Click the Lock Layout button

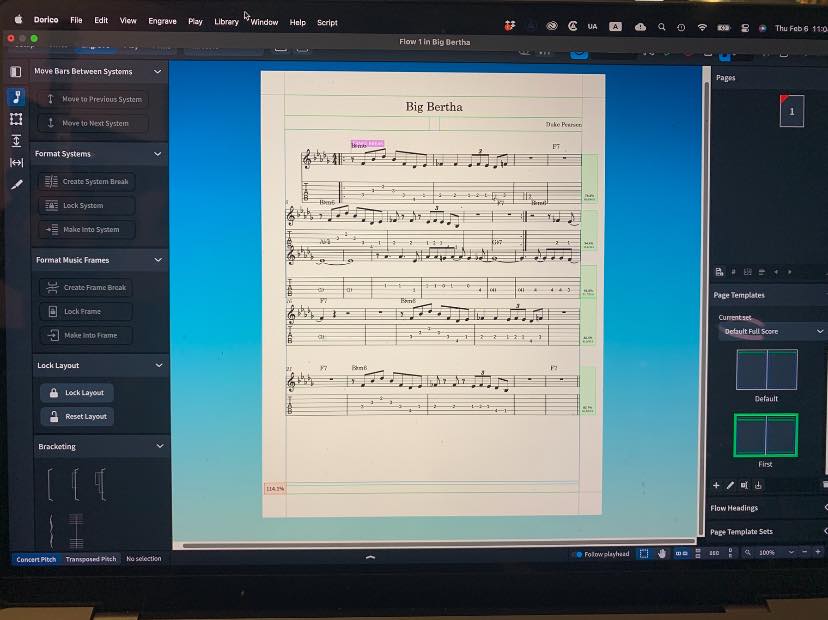coord(77,392)
